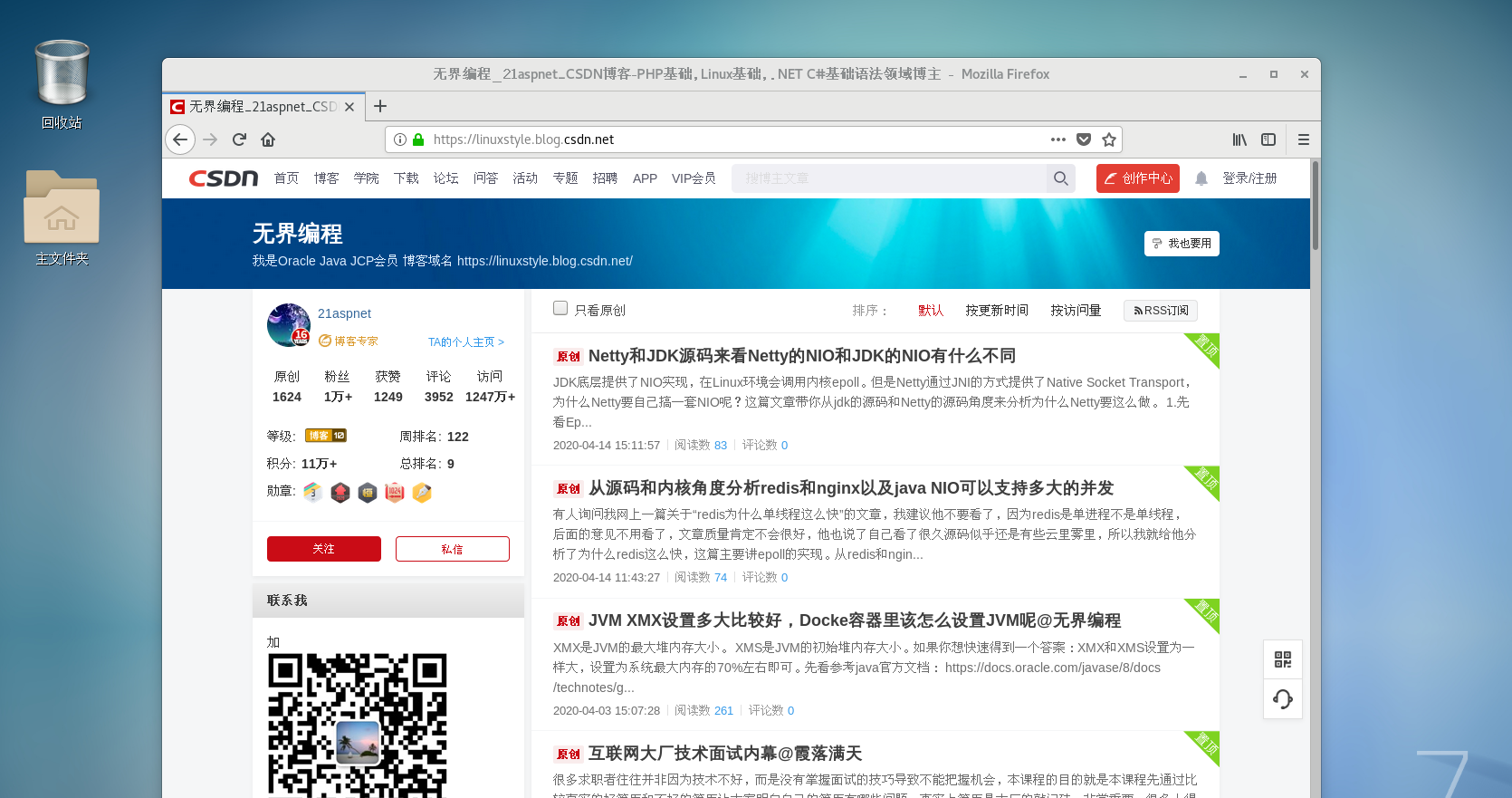Go back with the Firefox back arrow
The image size is (1512, 798).
(x=180, y=139)
